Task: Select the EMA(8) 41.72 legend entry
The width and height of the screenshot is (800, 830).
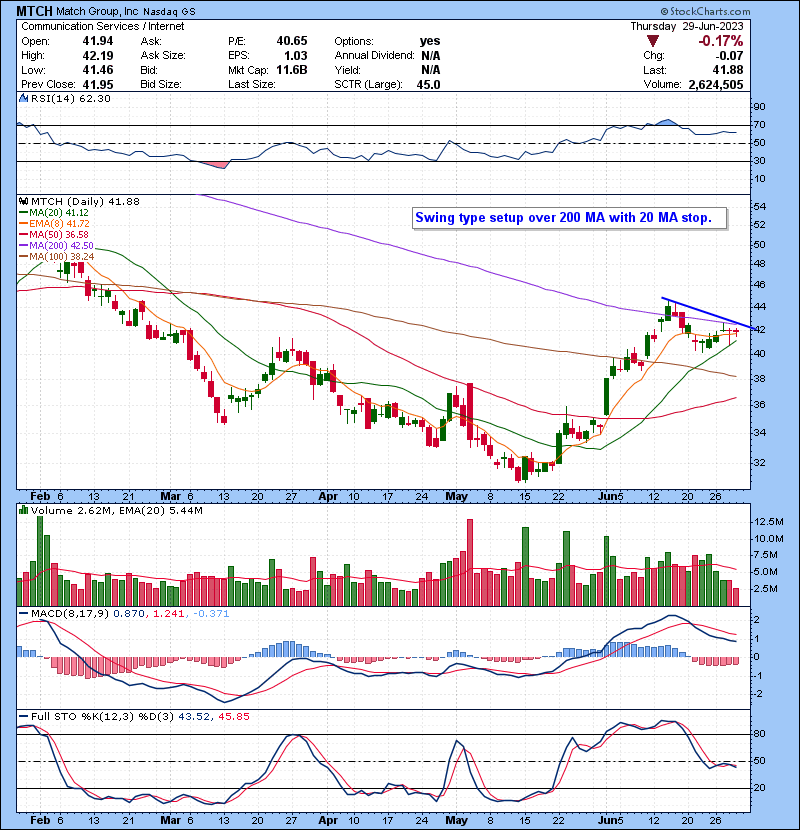Action: 54,223
